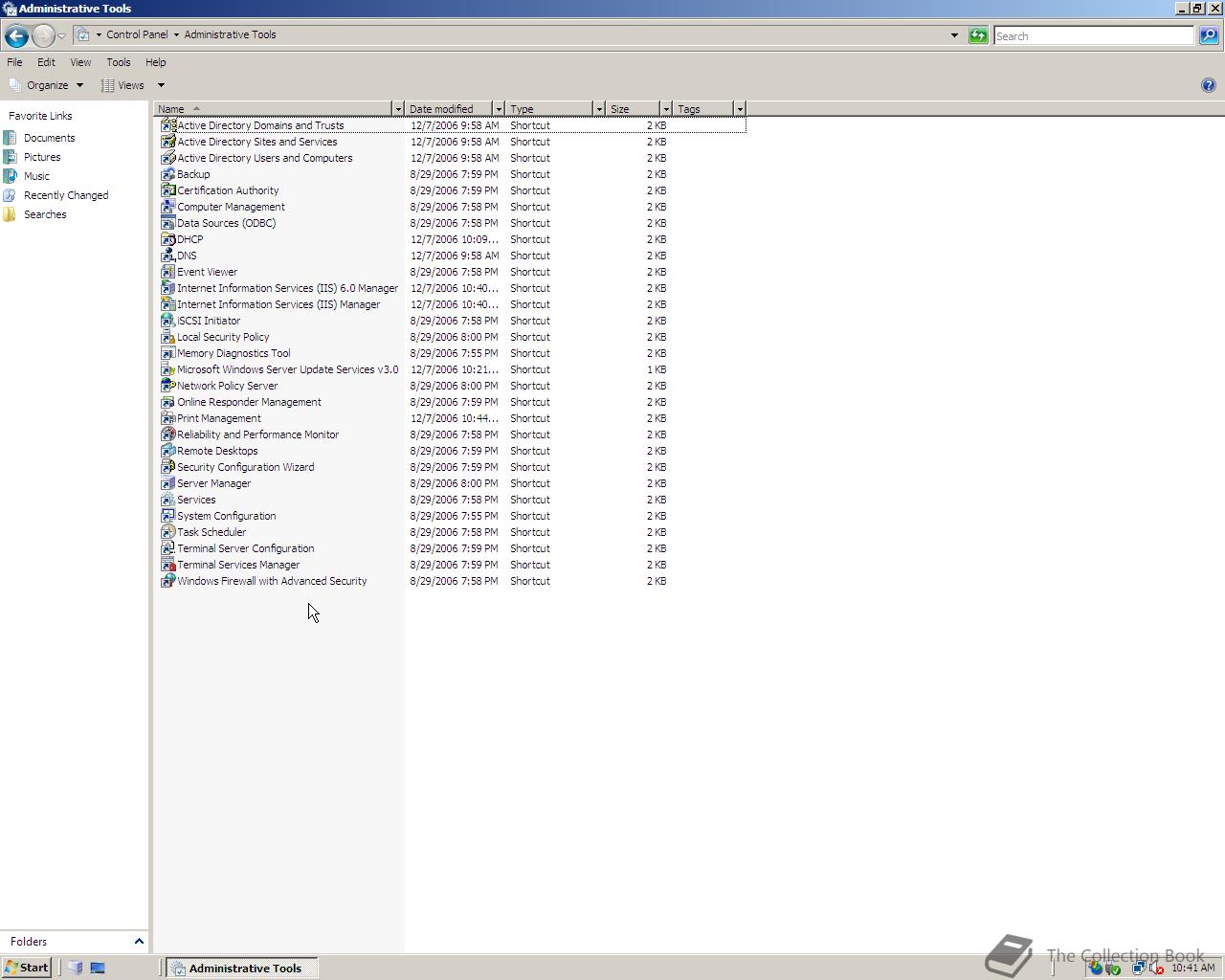1225x980 pixels.
Task: Click the Search input field
Action: pos(1093,35)
